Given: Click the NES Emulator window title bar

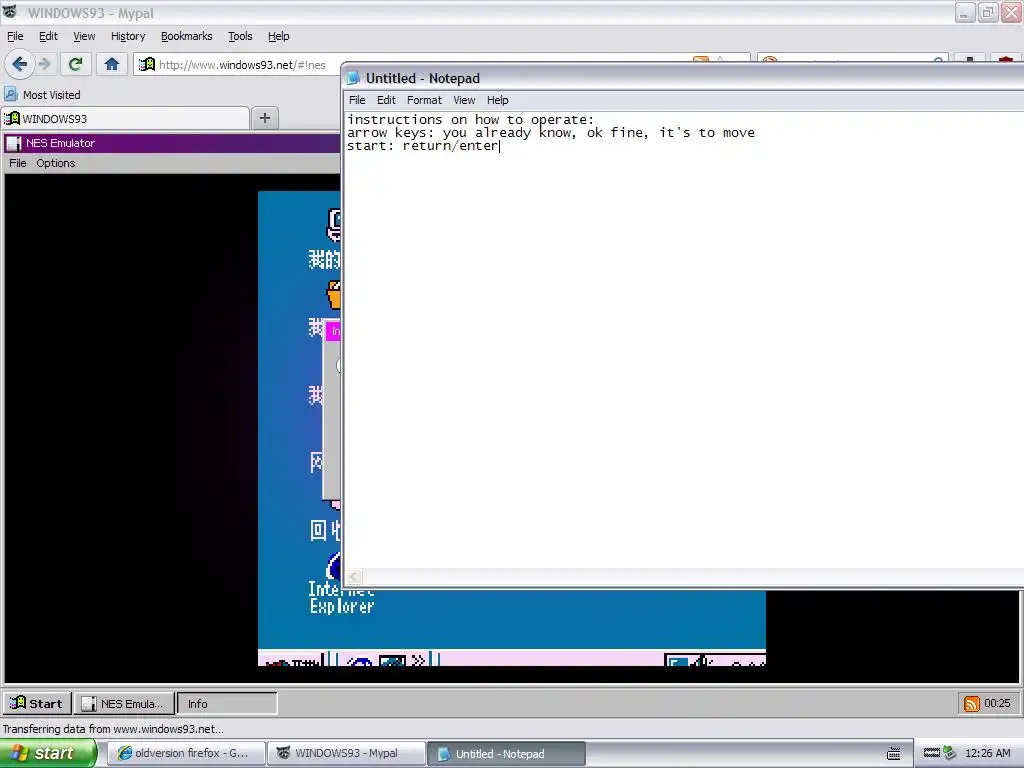Looking at the screenshot, I should 172,143.
